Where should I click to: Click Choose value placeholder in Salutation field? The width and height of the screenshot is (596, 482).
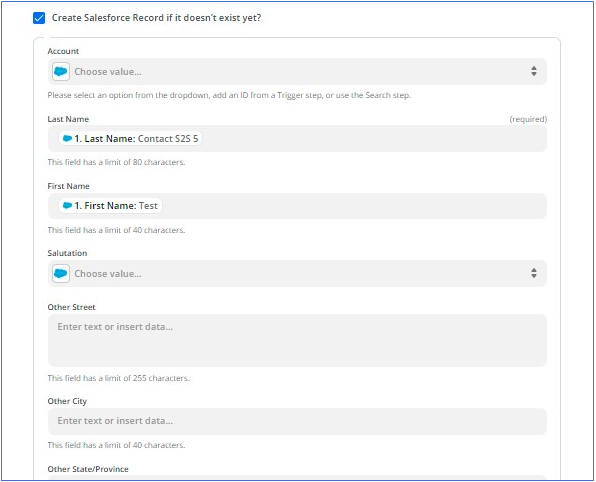(x=108, y=274)
